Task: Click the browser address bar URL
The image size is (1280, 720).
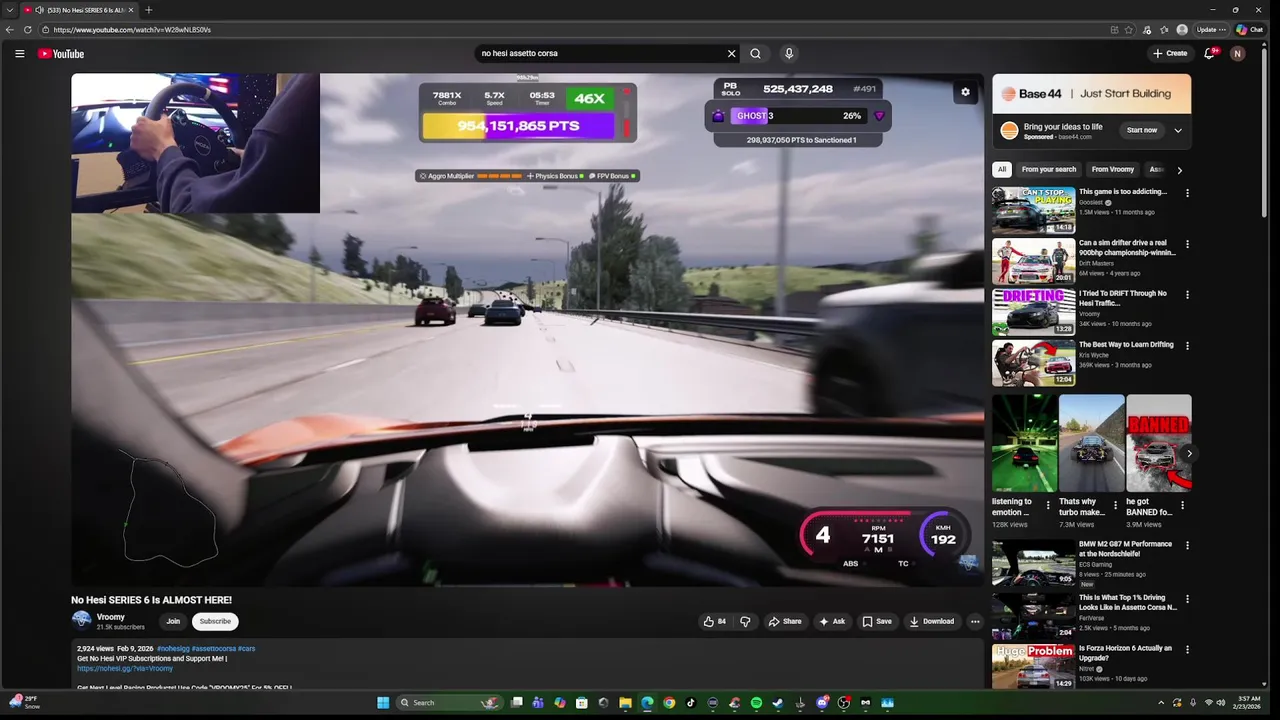Action: (132, 30)
